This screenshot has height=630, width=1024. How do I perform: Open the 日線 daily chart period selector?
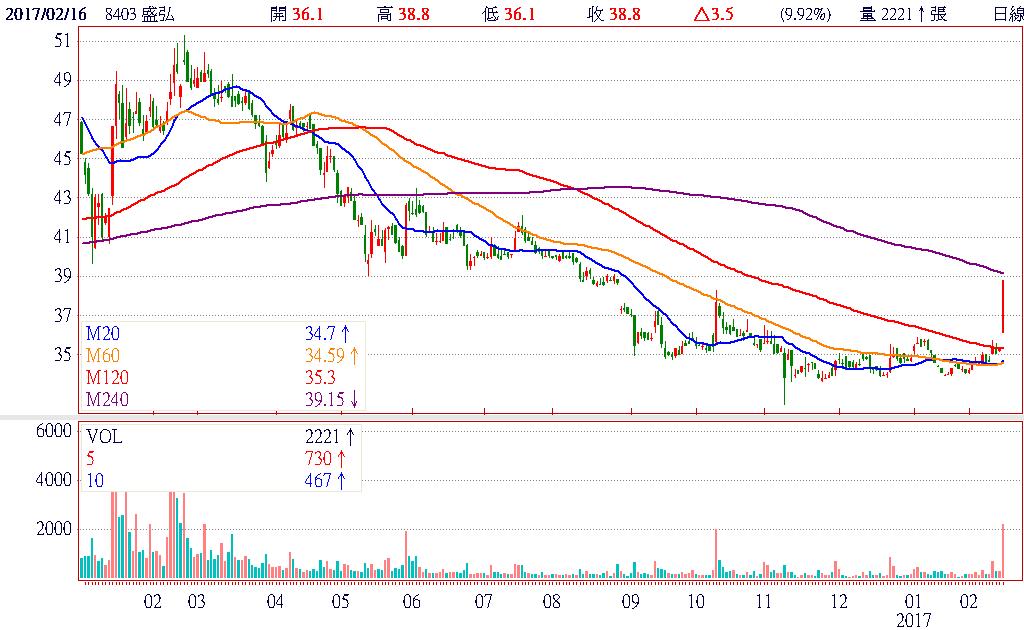(1007, 15)
